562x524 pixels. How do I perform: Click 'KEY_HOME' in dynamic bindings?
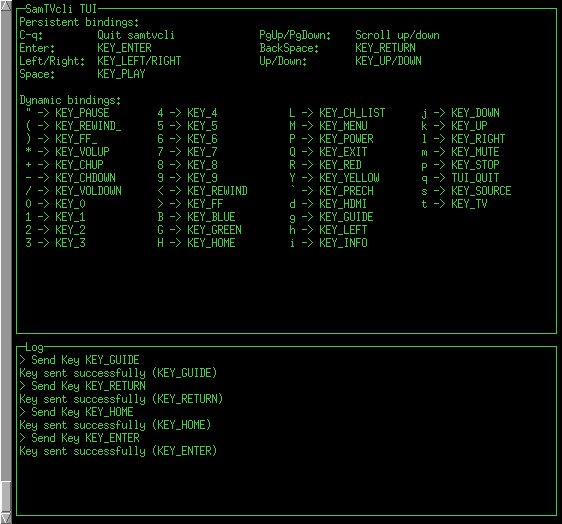(211, 243)
